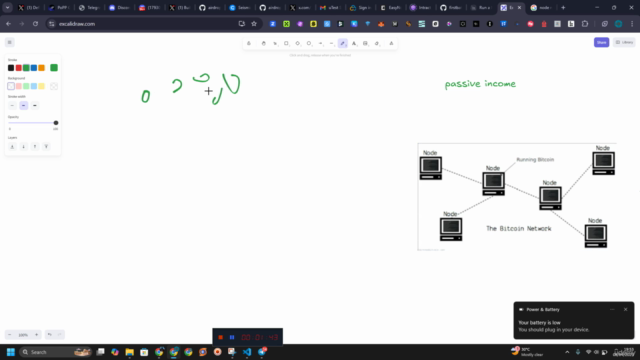Image resolution: width=640 pixels, height=360 pixels.
Task: Open the Library sidebar
Action: pos(624,42)
